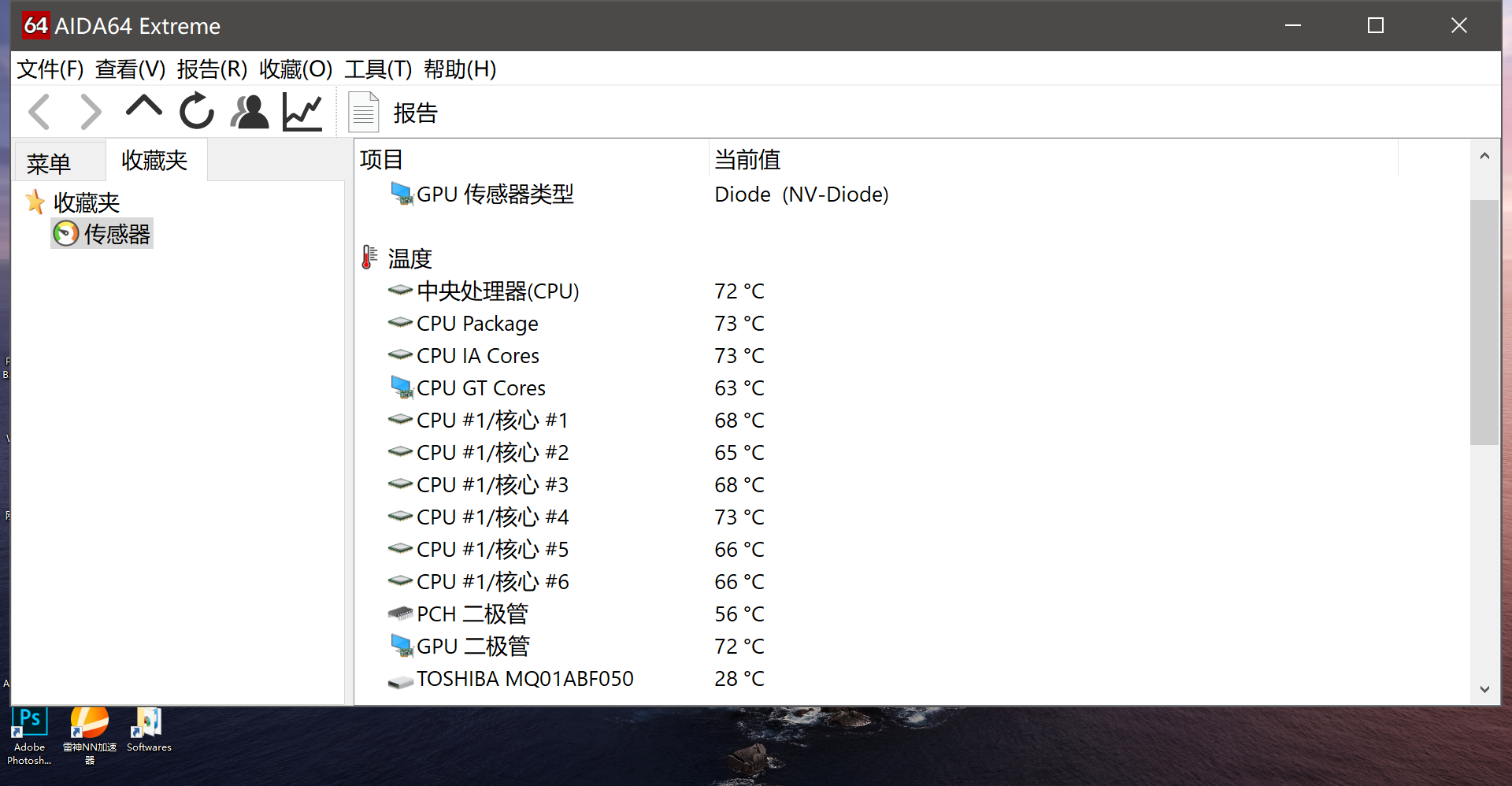The image size is (1512, 786).
Task: Select the 温度 section heading
Action: coord(409,258)
